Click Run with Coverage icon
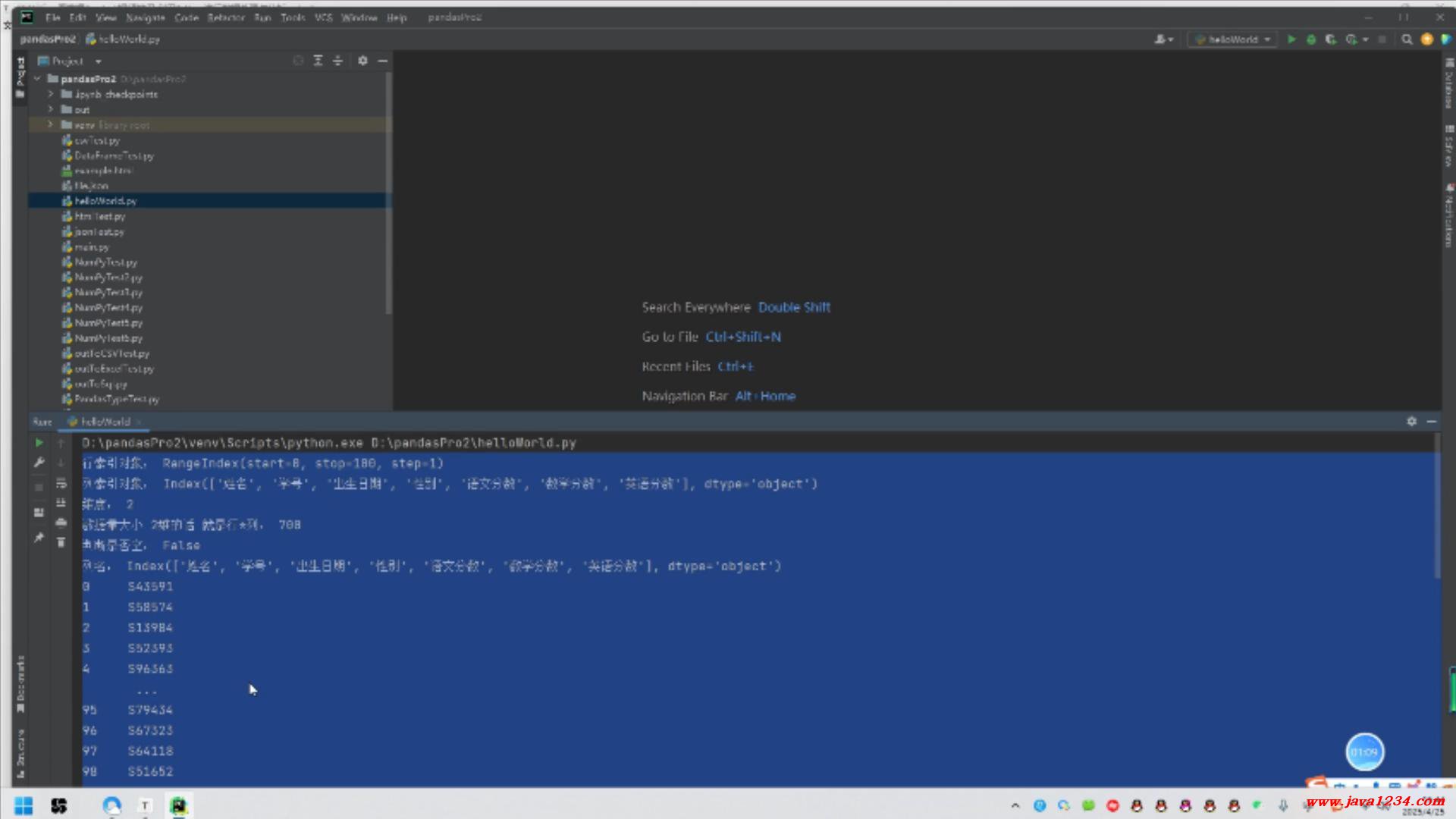This screenshot has width=1456, height=819. tap(1330, 39)
